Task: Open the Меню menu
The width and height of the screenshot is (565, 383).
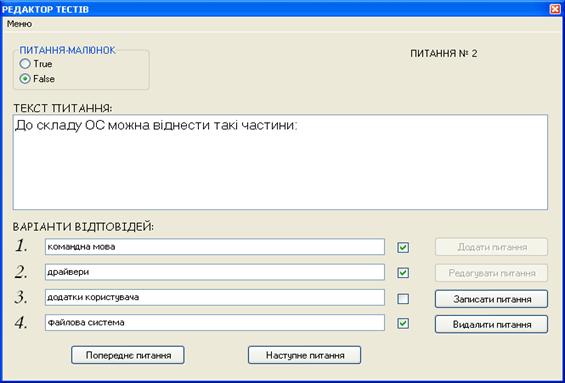Action: (x=19, y=24)
